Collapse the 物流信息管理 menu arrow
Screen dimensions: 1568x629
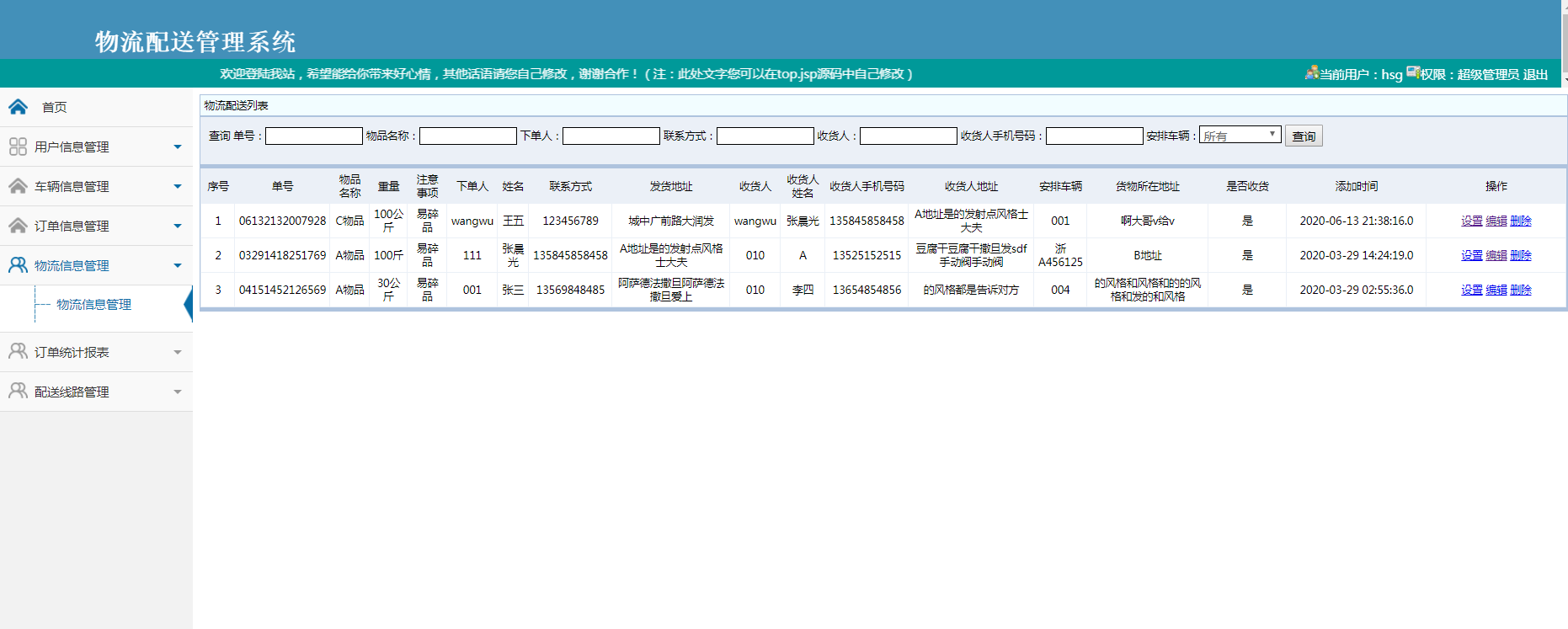point(178,265)
